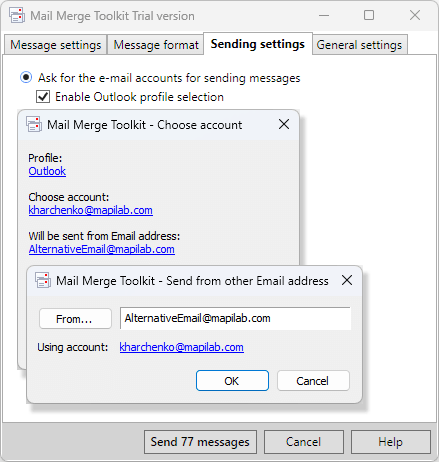Viewport: 439px width, 462px height.
Task: Click Cancel in the main toolkit window
Action: point(304,442)
